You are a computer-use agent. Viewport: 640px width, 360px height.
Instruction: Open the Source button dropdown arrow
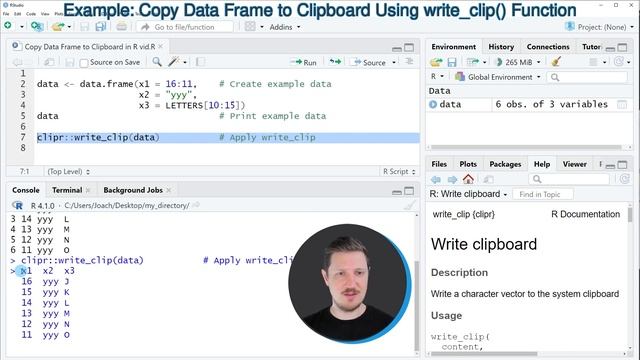click(394, 62)
